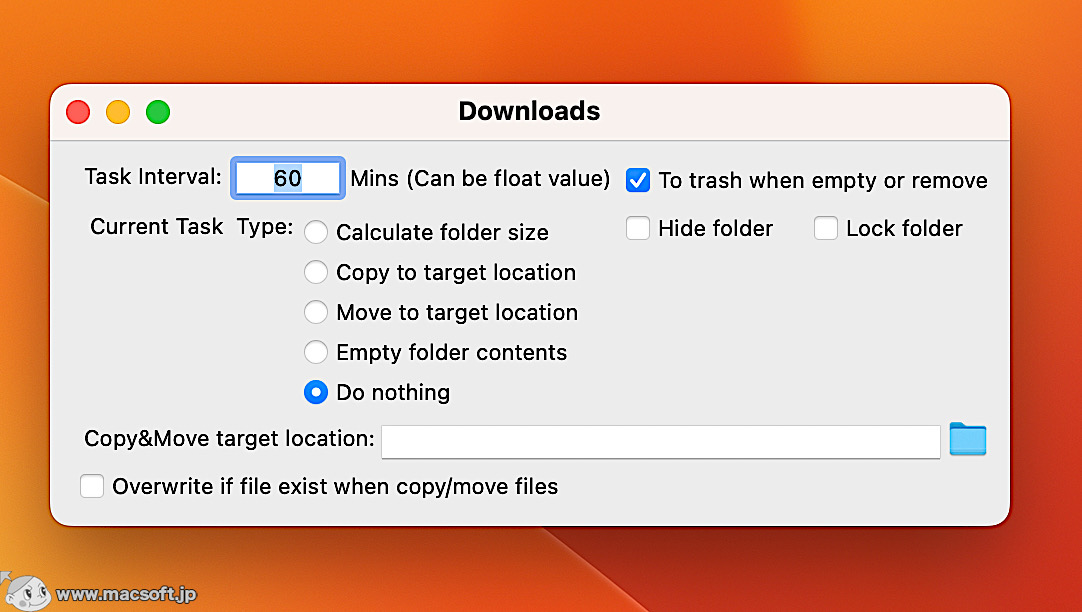Screen dimensions: 1082x612
Task: Click the 'Current Task Type:' label
Action: point(192,226)
